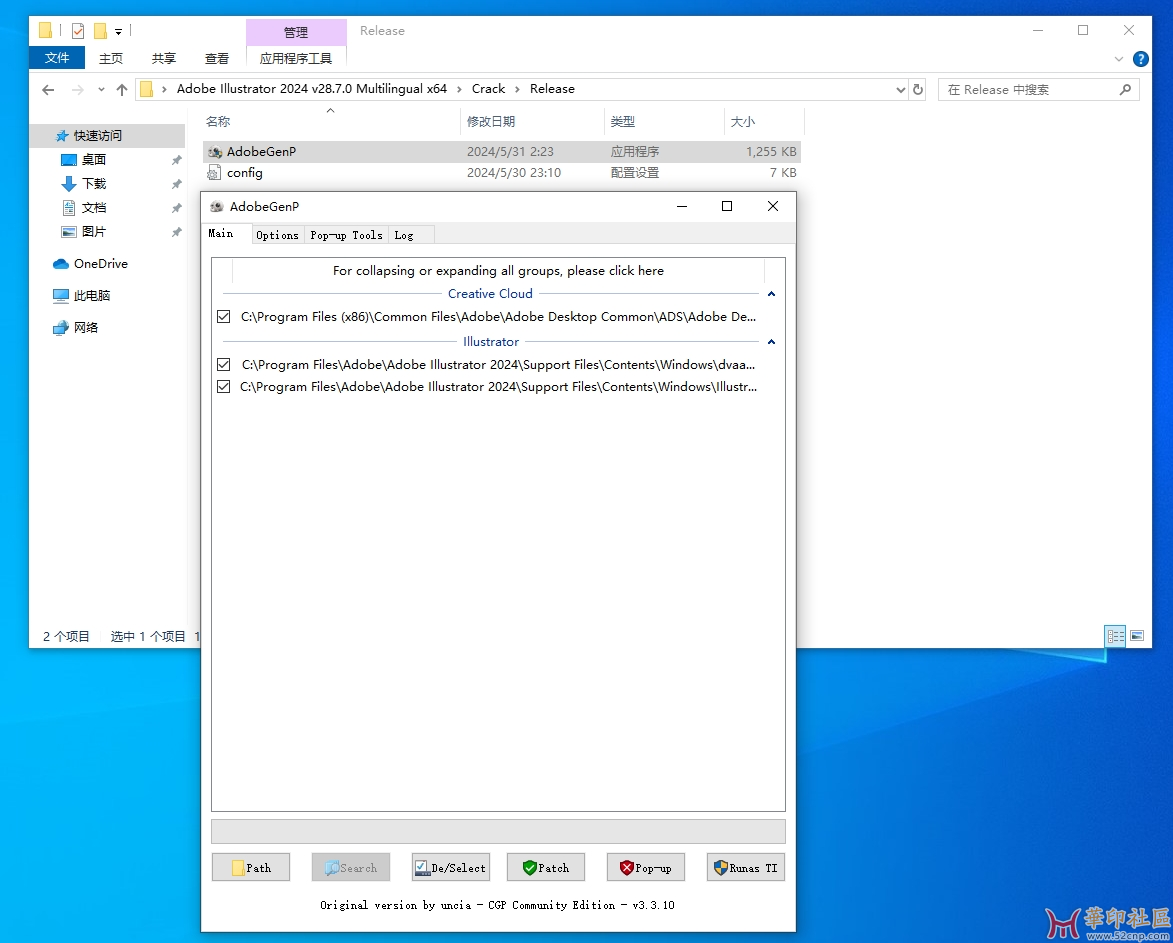The height and width of the screenshot is (943, 1173).
Task: Click the AdobeGenP title bar app icon
Action: point(217,206)
